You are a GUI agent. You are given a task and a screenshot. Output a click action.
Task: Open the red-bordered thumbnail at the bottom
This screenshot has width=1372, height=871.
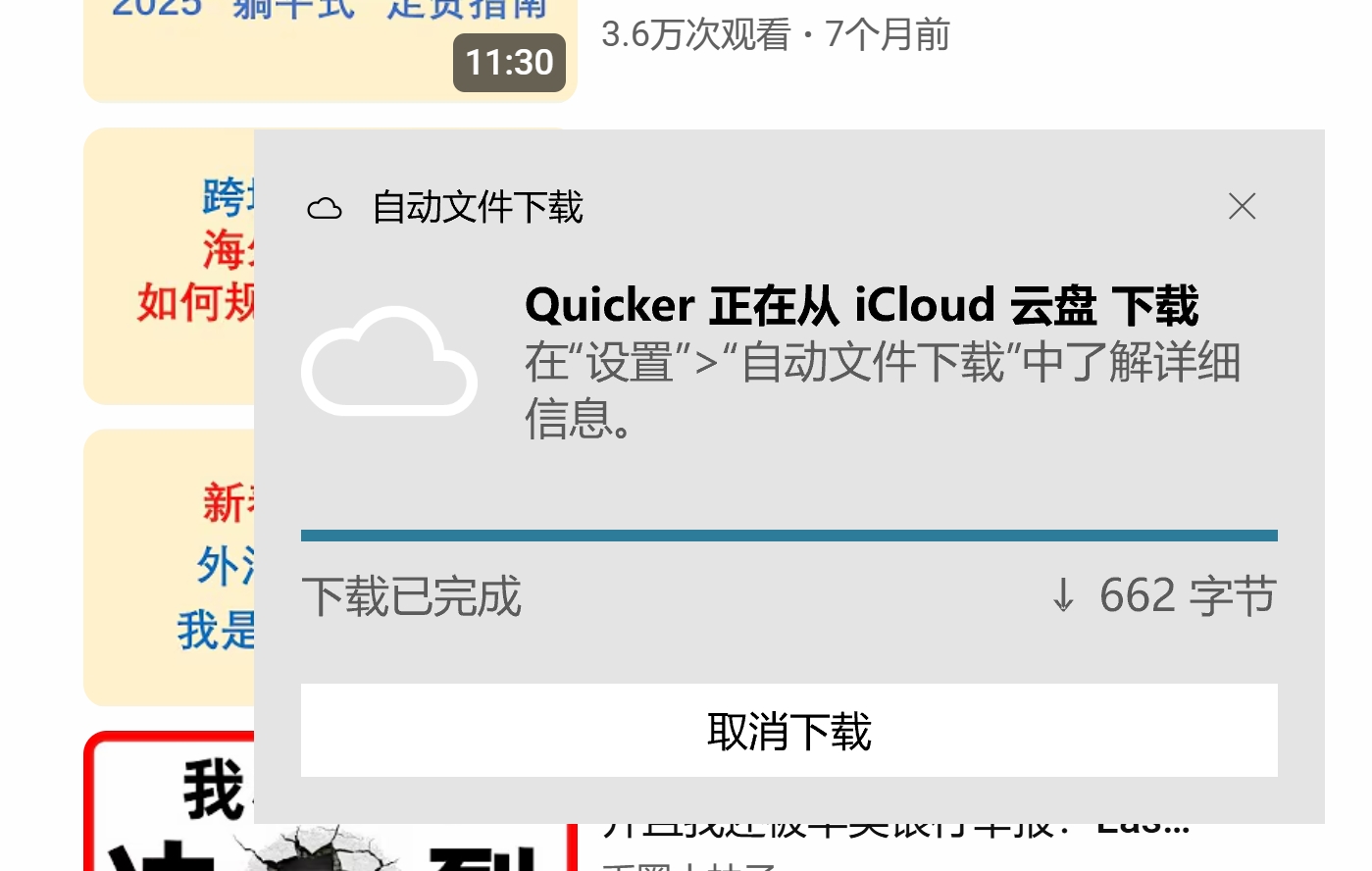click(169, 800)
